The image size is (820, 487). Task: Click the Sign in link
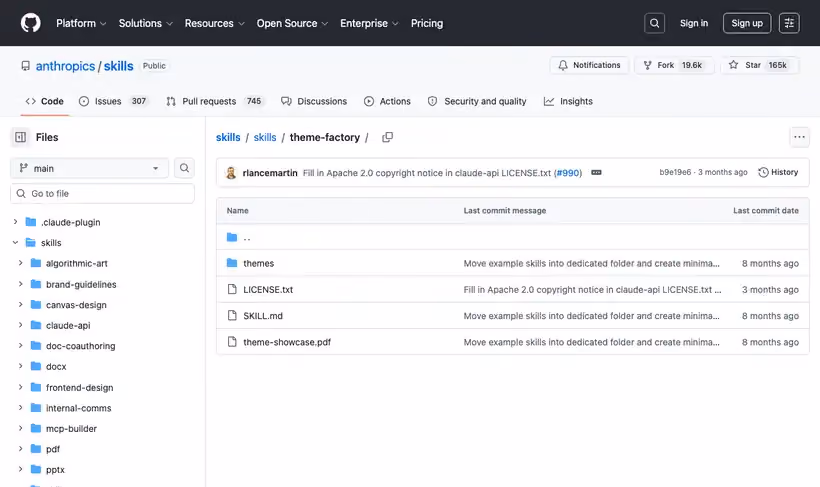click(693, 23)
